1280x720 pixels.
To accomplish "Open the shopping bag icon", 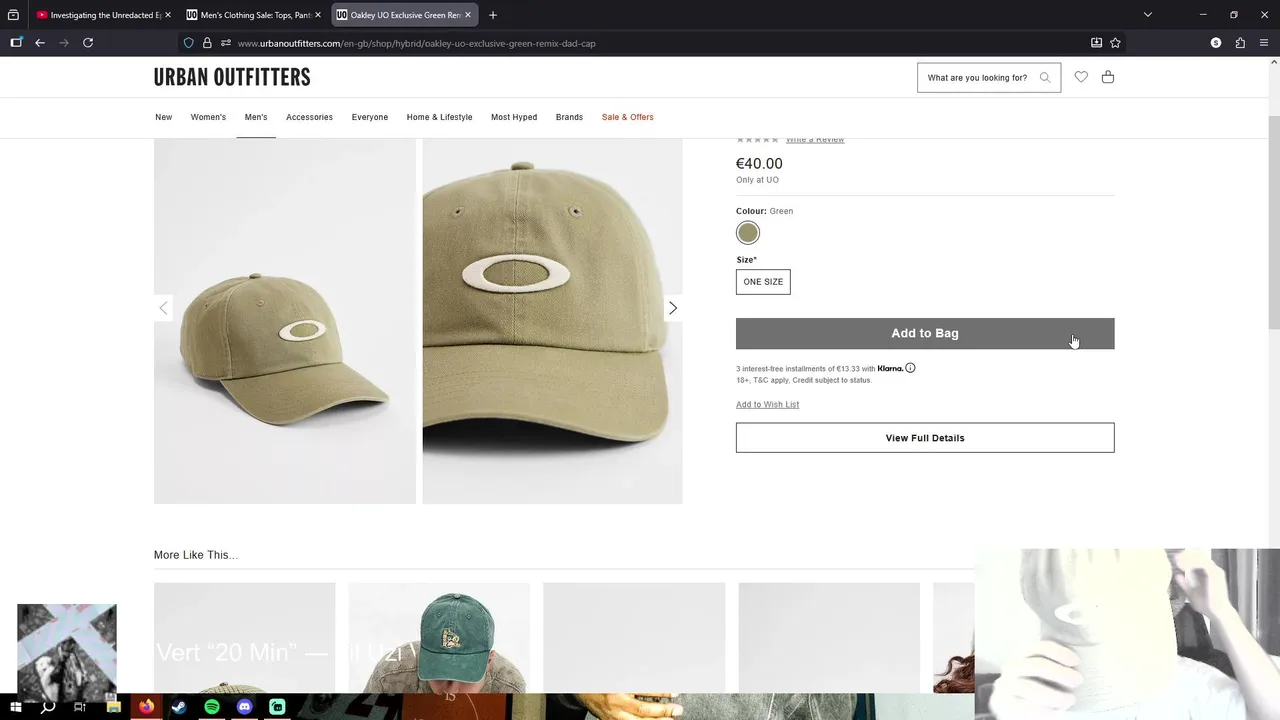I will pos(1108,77).
